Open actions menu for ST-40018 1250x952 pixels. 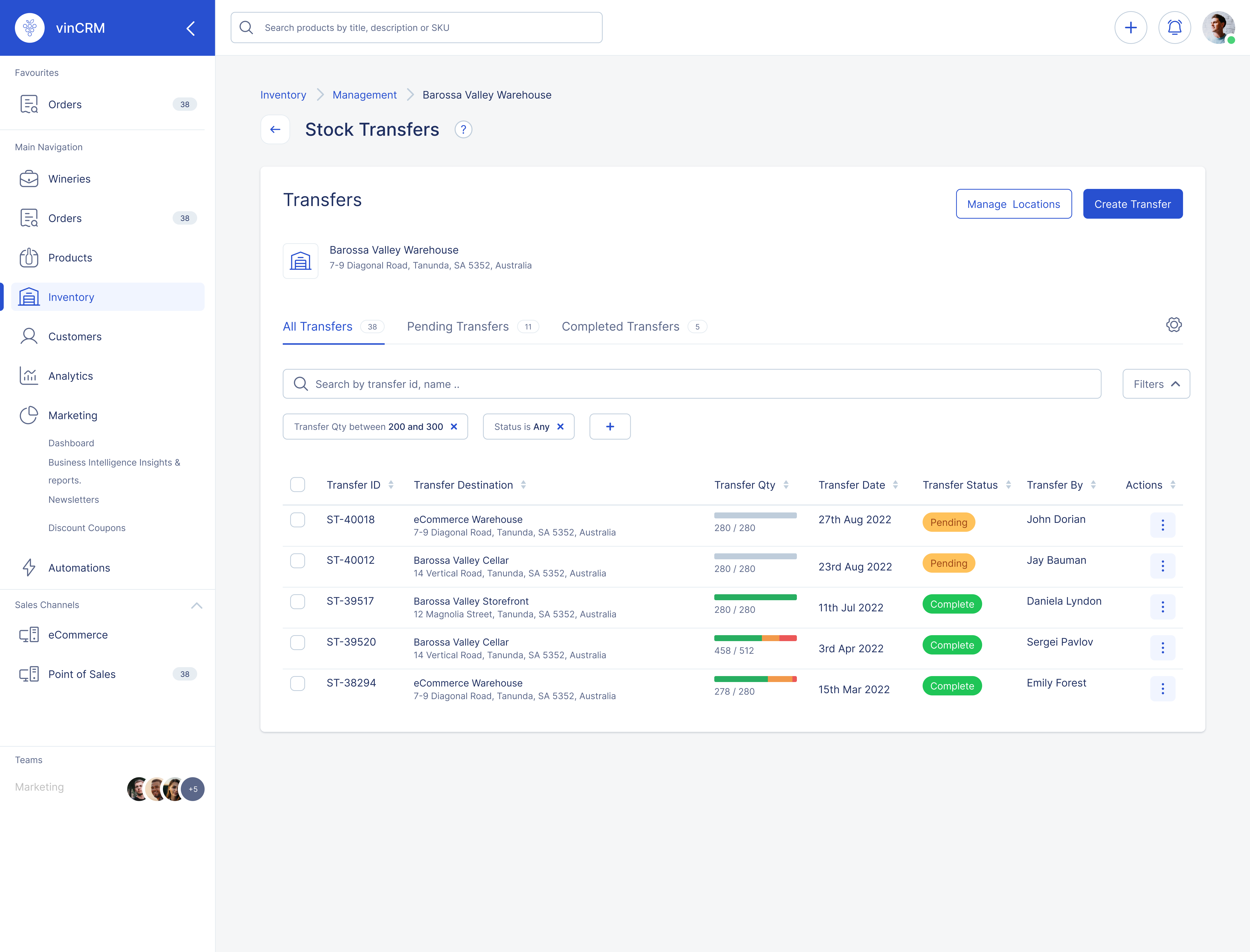click(1162, 525)
